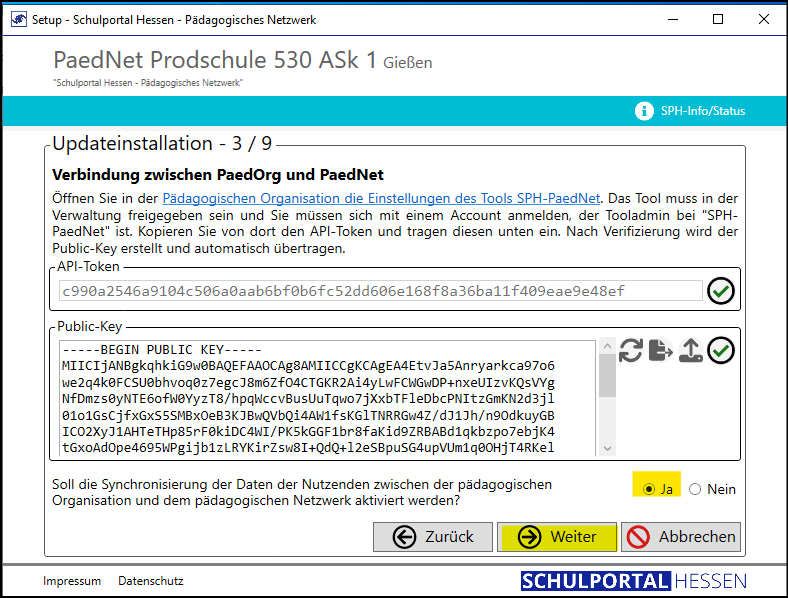788x598 pixels.
Task: Click the Updateinstallation - 3 / 9 label
Action: click(x=162, y=144)
